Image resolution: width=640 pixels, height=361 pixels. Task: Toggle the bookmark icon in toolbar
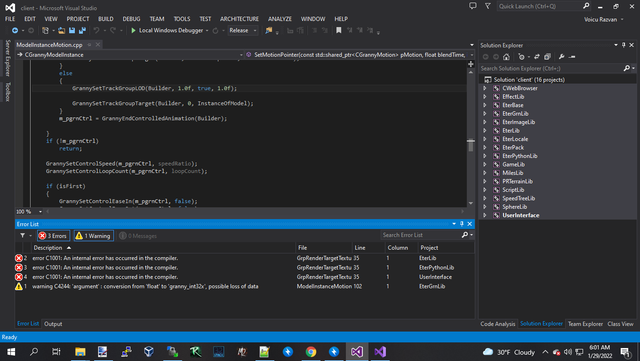[338, 31]
